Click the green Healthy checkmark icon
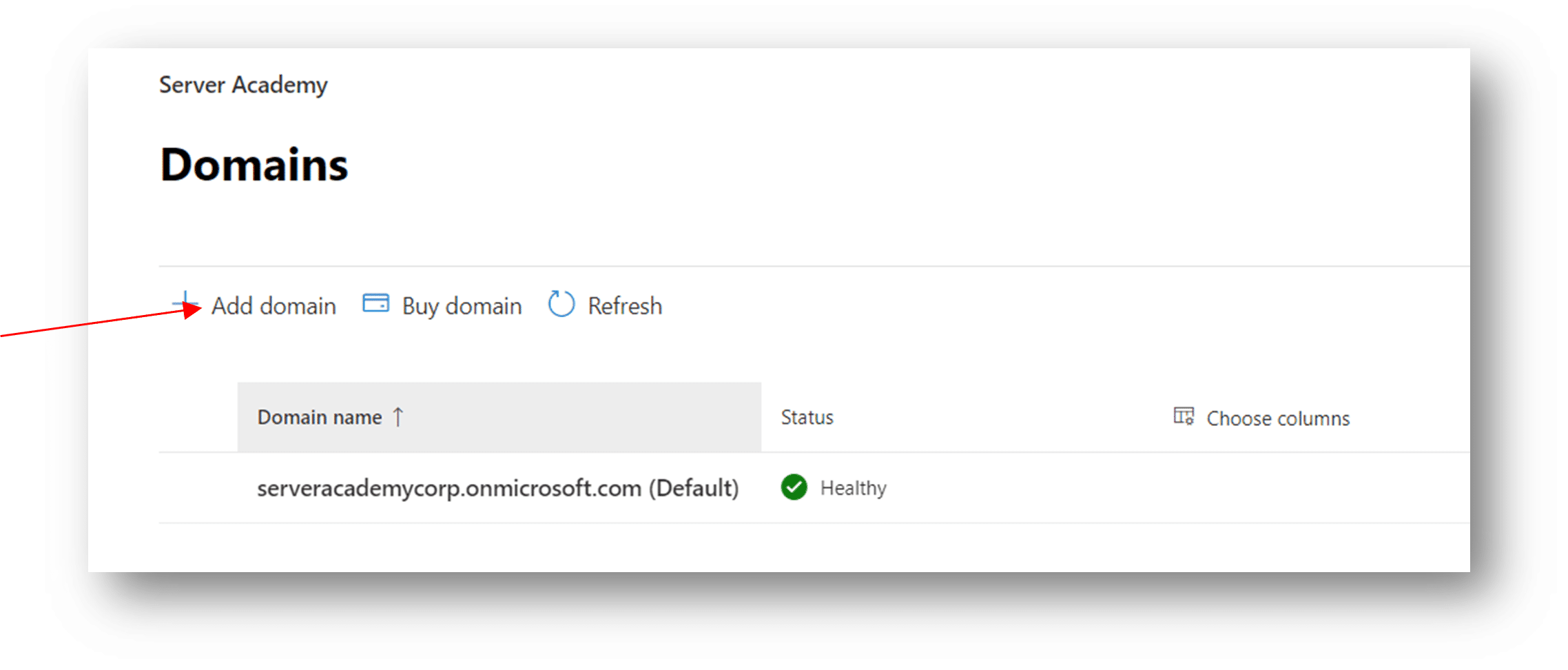 794,487
